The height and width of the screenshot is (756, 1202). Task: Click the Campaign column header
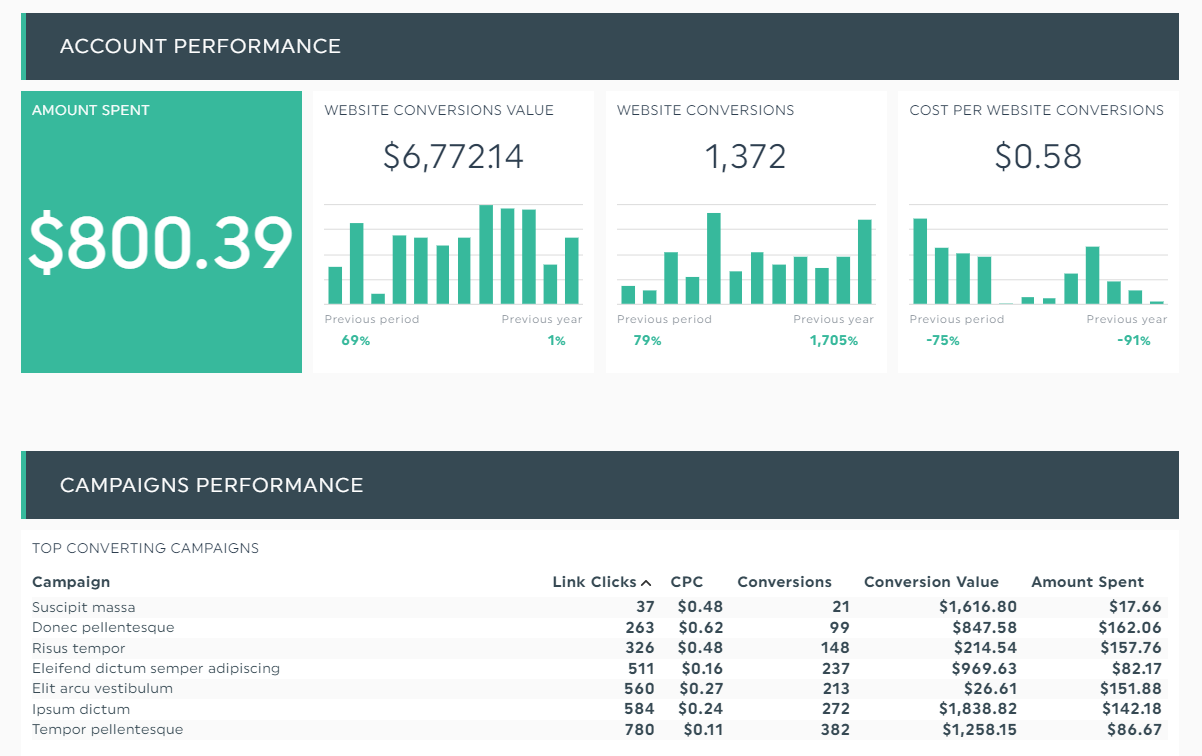[71, 582]
